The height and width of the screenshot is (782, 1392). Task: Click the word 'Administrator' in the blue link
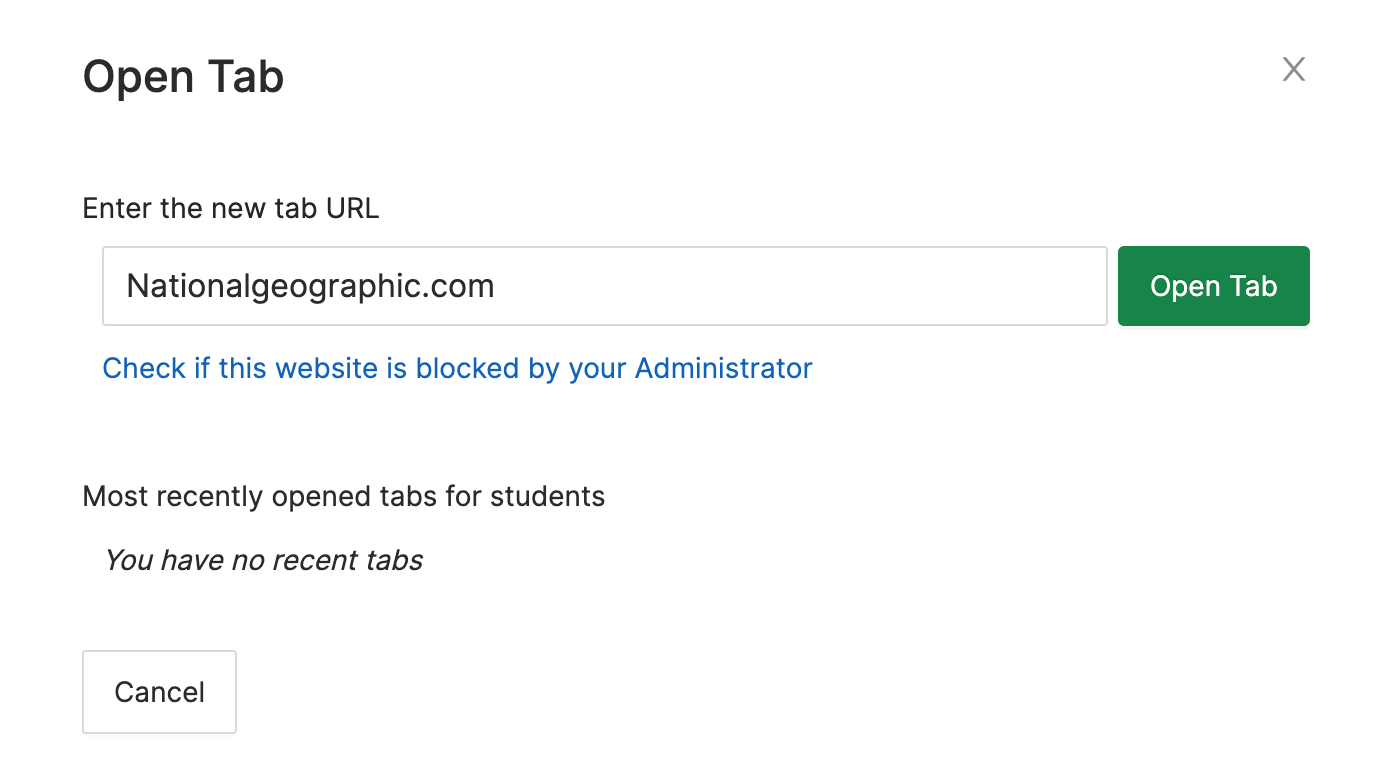[723, 368]
